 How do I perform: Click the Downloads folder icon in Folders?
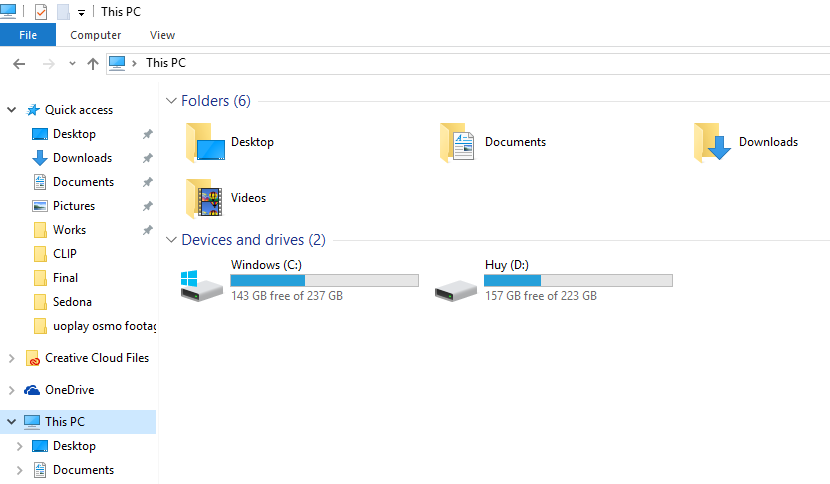tap(712, 142)
